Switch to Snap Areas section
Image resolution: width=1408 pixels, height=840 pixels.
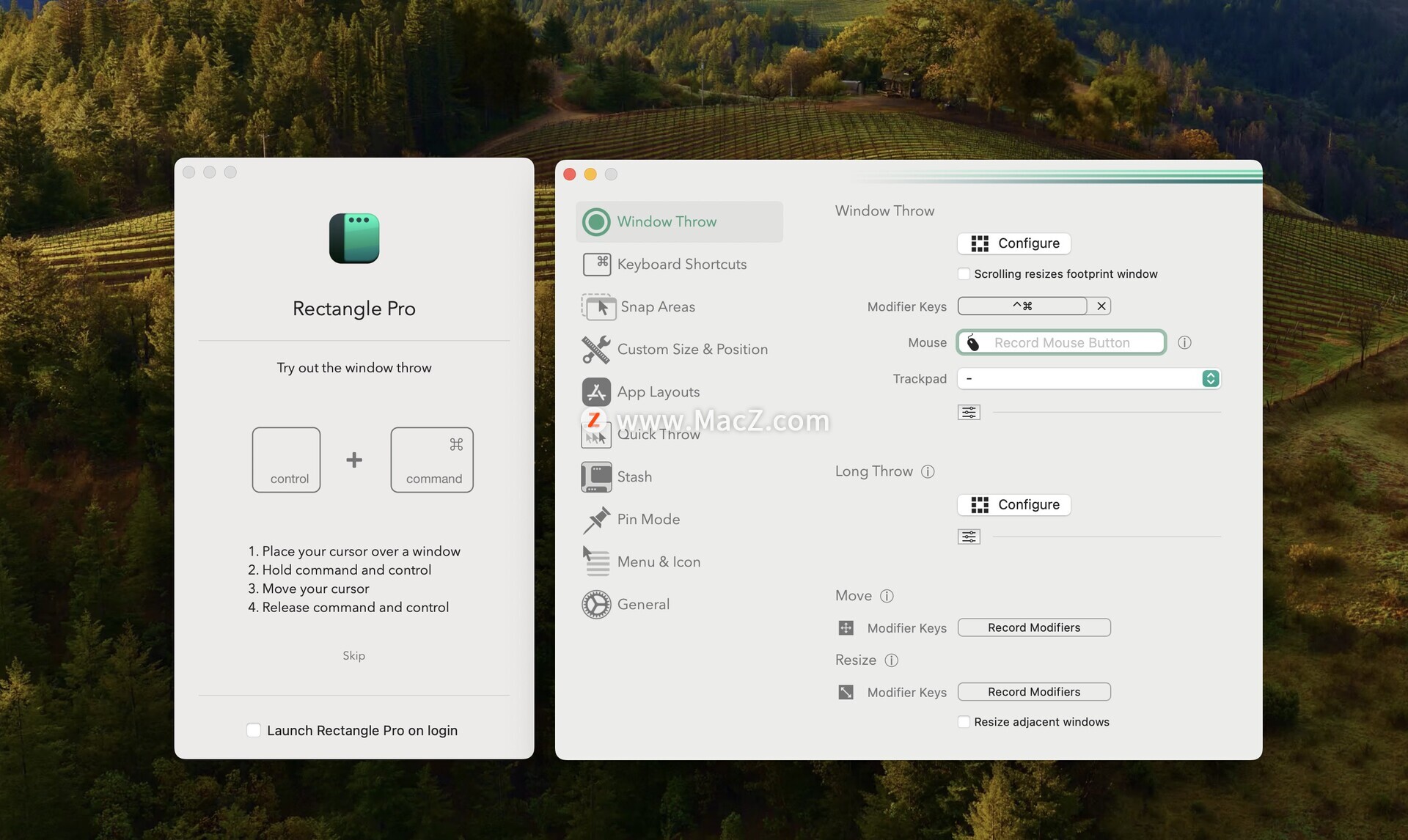[658, 306]
